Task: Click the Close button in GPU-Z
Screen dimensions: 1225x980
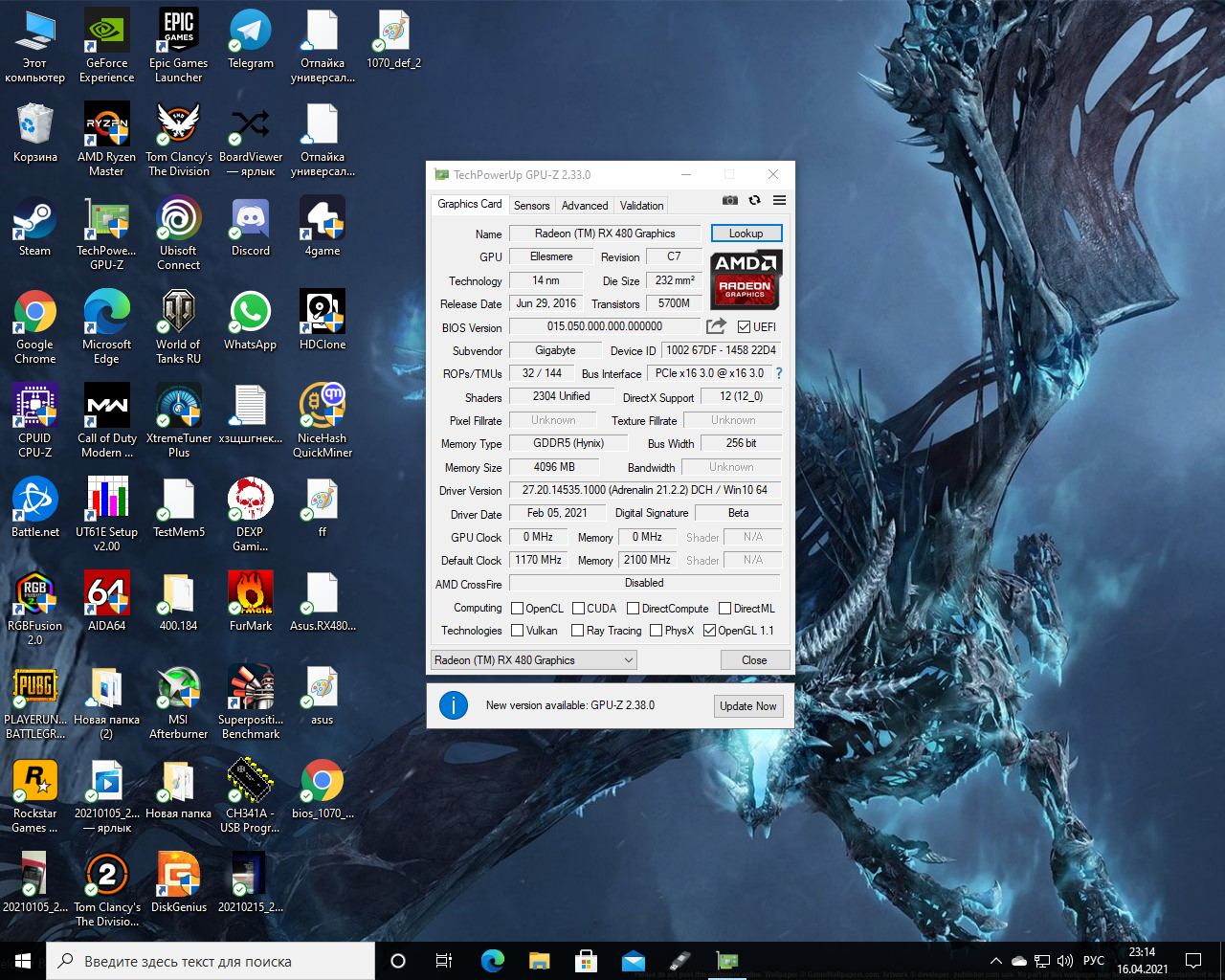Action: (754, 660)
